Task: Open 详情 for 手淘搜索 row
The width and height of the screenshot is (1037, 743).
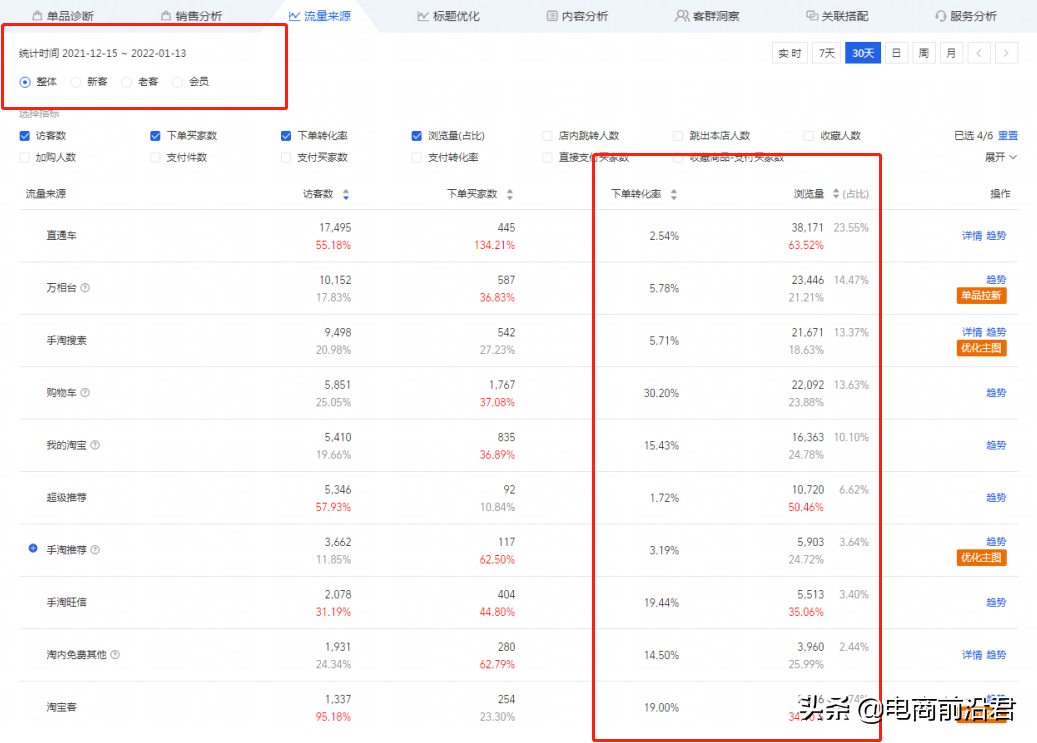Action: 972,332
